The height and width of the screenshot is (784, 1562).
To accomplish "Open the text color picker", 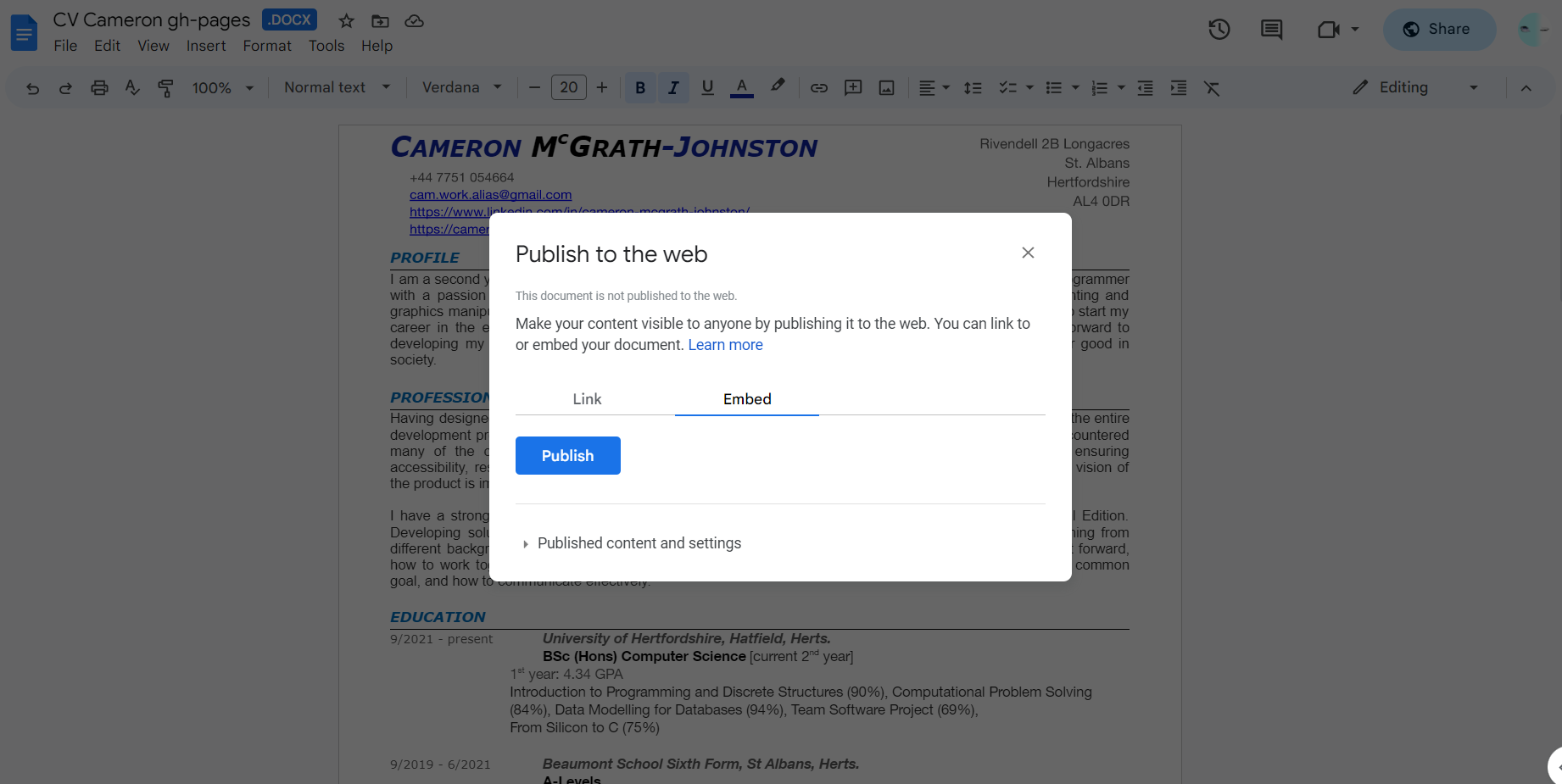I will [742, 88].
